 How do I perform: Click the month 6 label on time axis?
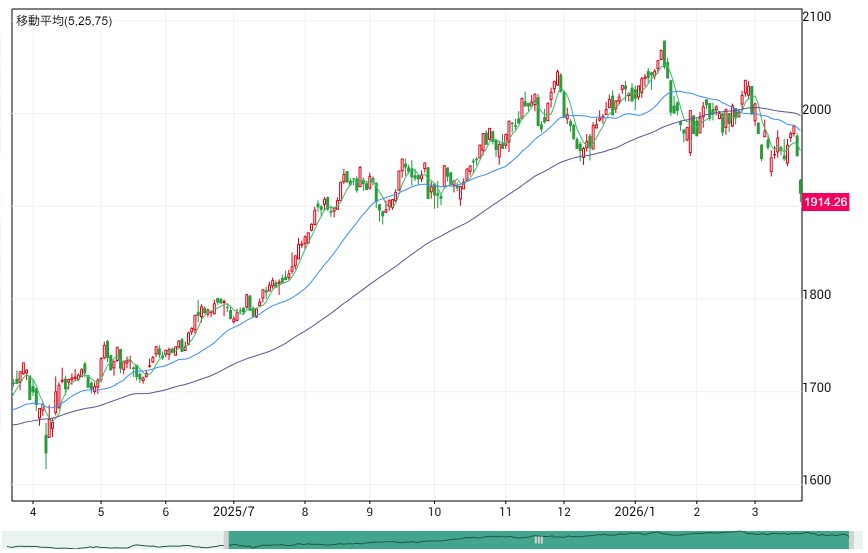[x=166, y=511]
